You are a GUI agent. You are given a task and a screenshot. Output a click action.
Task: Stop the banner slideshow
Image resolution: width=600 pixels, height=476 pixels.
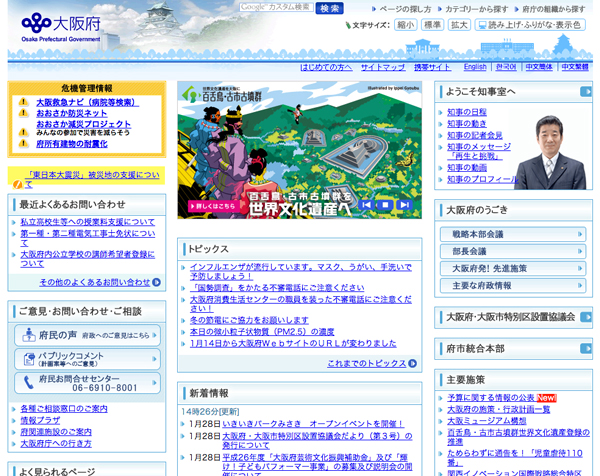[x=384, y=205]
